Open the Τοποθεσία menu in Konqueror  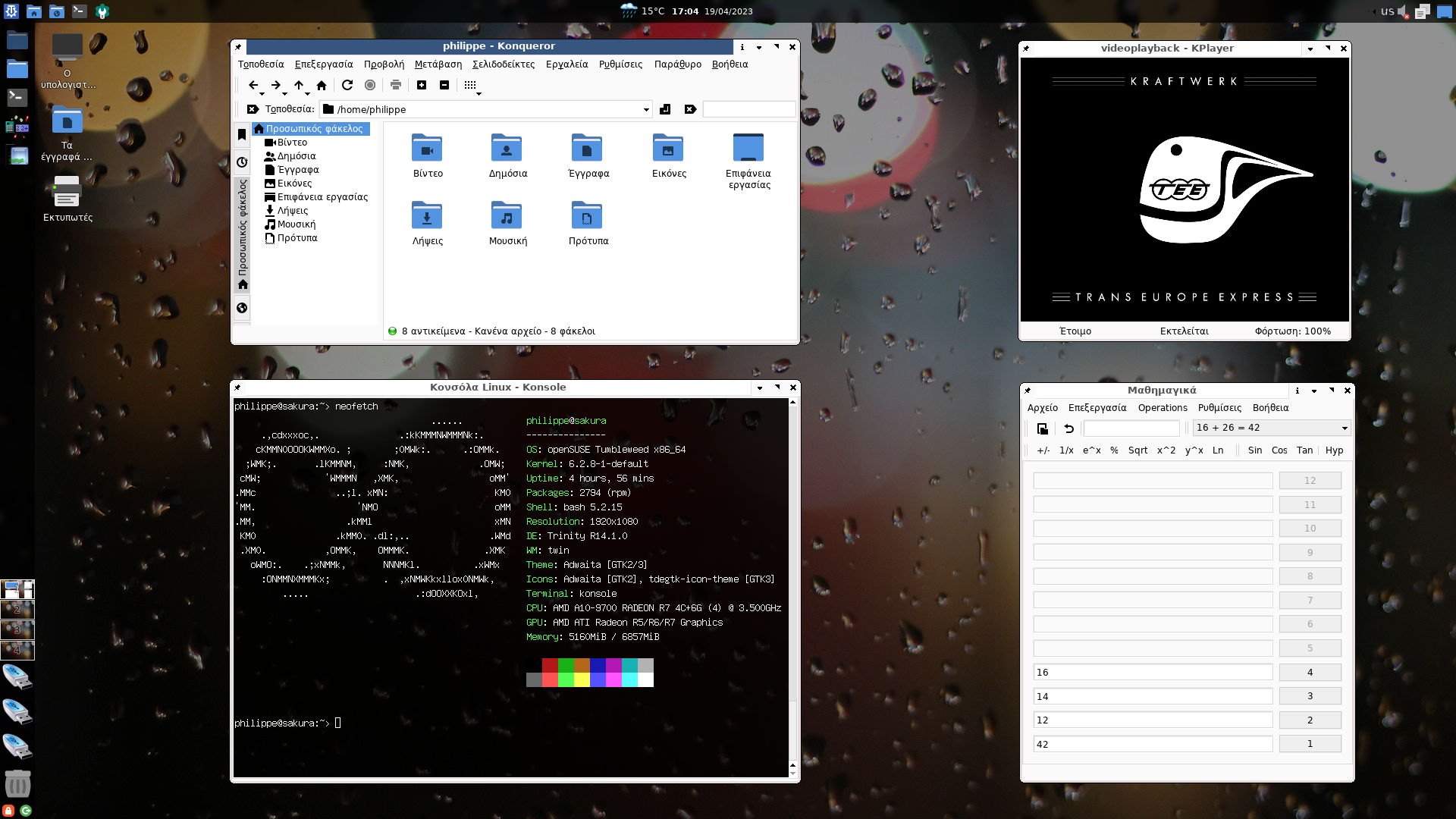click(x=261, y=64)
